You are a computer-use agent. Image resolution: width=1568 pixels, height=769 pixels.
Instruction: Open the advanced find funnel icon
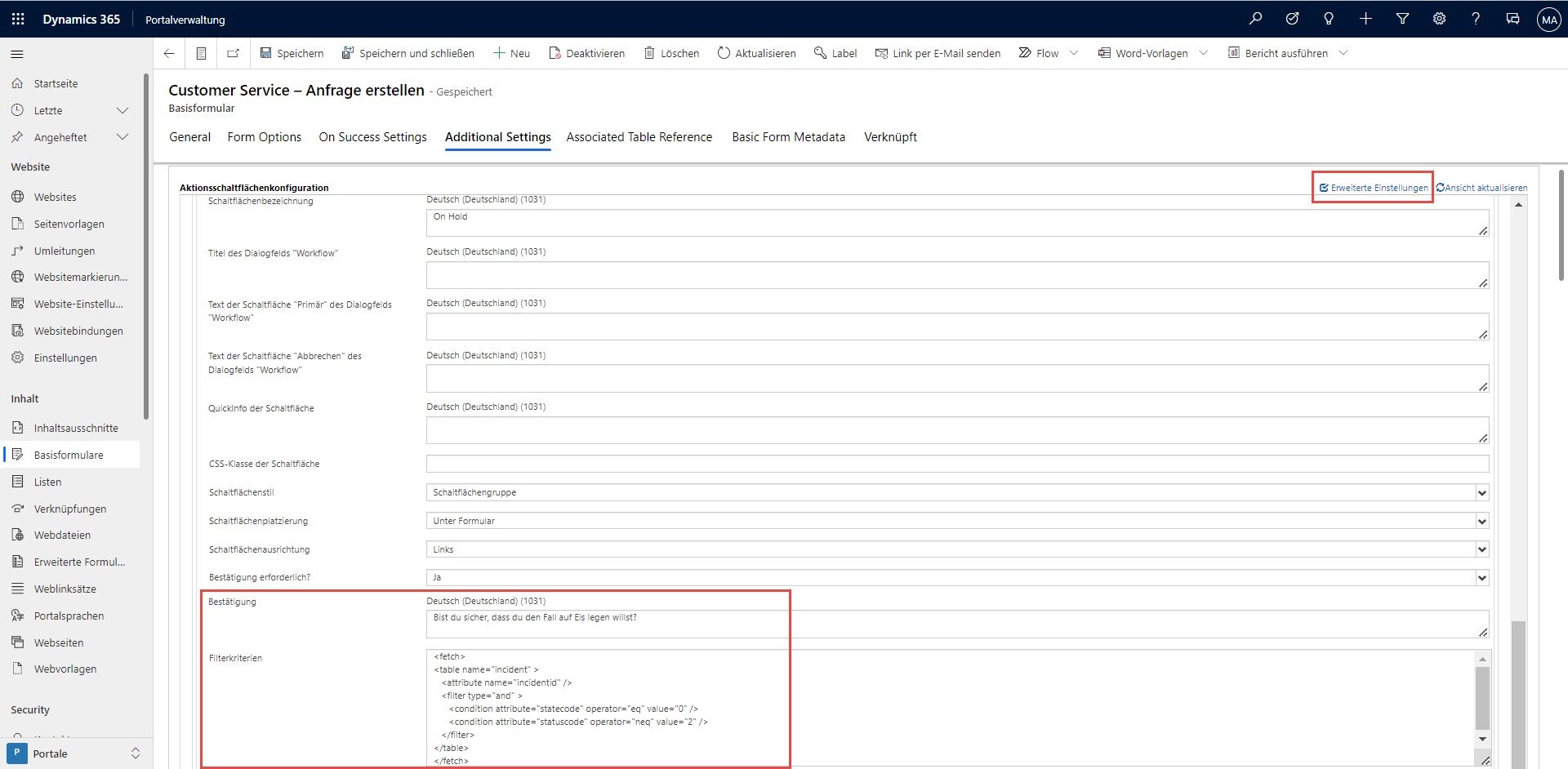(1402, 19)
